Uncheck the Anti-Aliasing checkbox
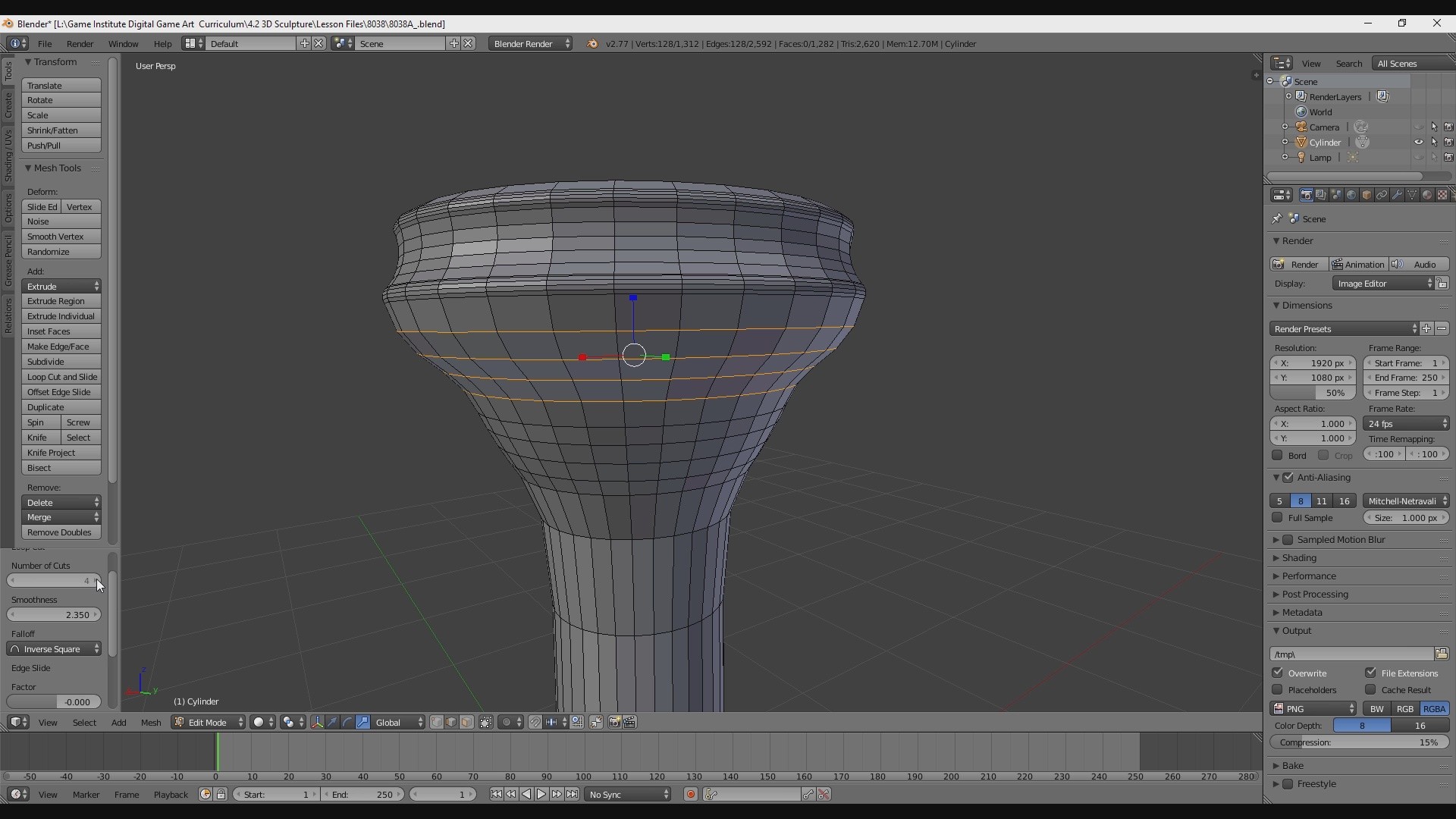The image size is (1456, 819). 1288,478
